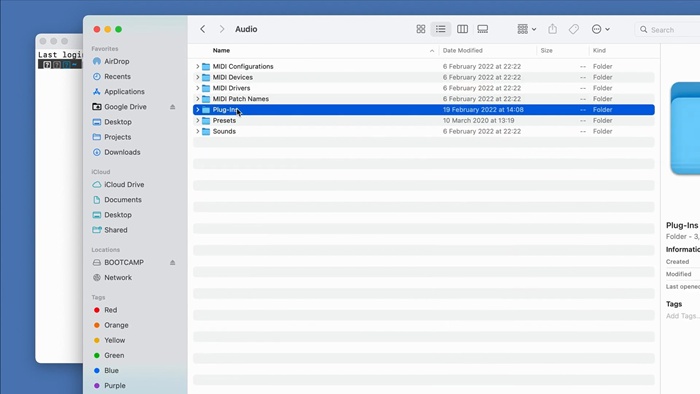Open Shared in the sidebar
This screenshot has height=394, width=700.
pos(116,230)
